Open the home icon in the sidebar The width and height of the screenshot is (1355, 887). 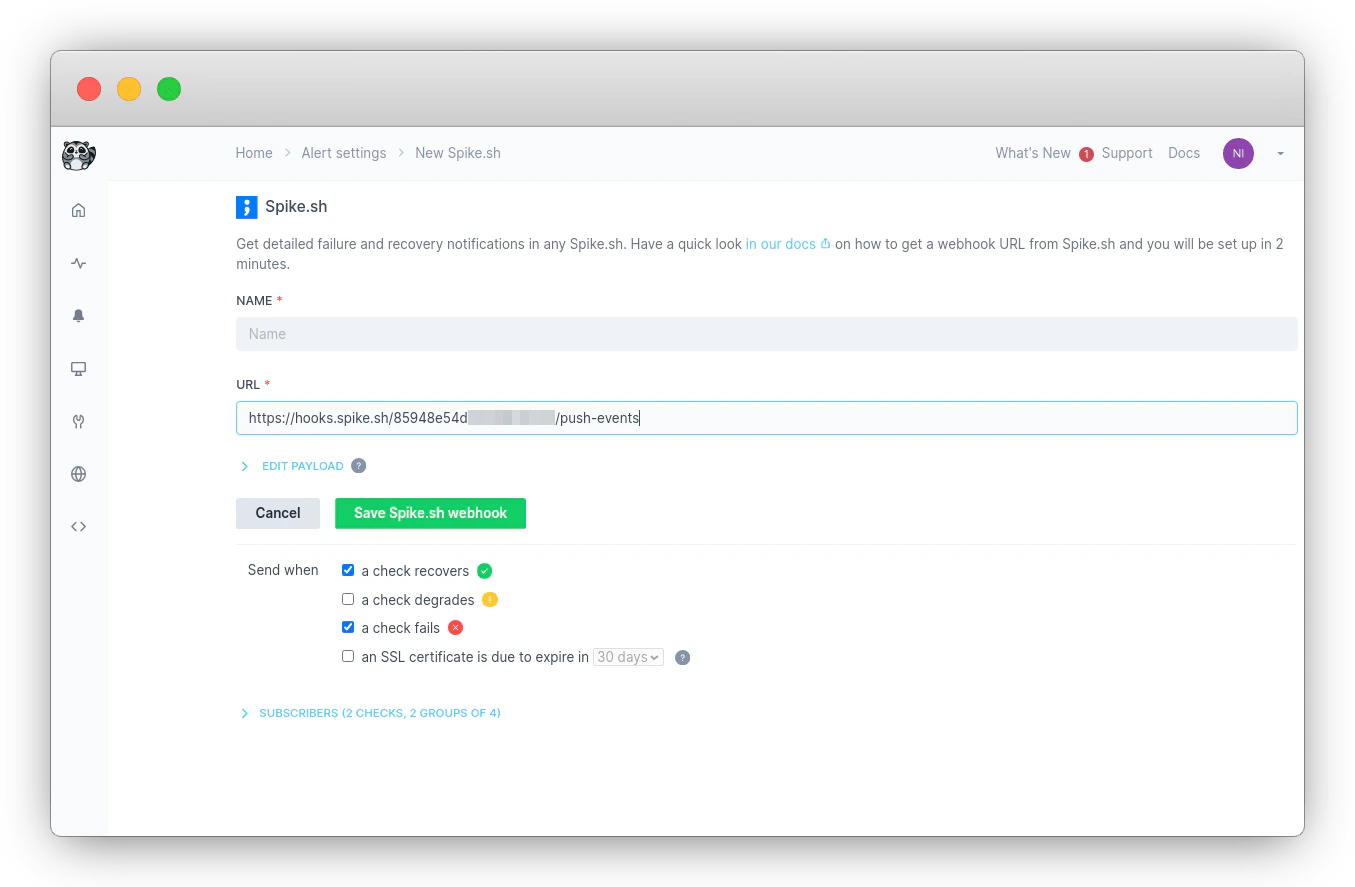coord(78,210)
